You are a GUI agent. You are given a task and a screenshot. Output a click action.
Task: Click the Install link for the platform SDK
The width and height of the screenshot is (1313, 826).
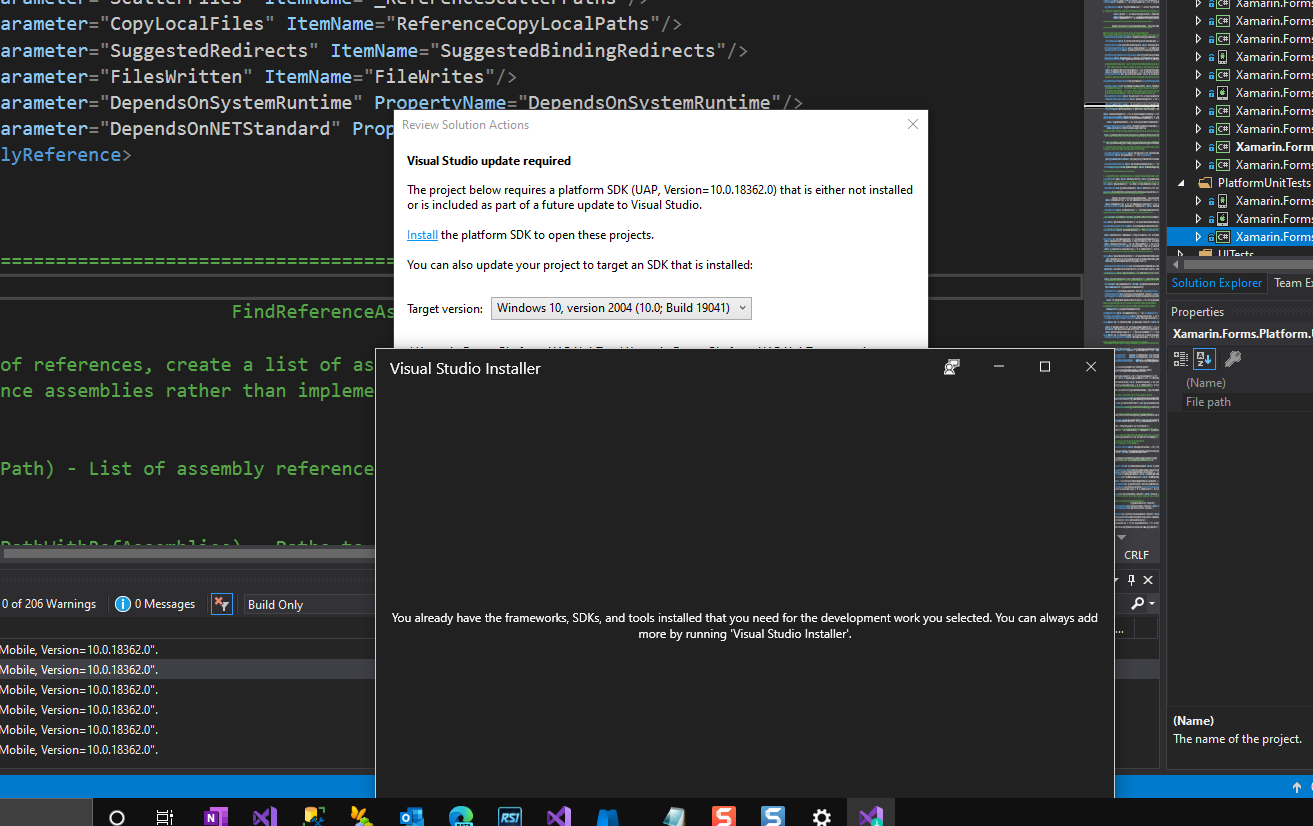422,235
